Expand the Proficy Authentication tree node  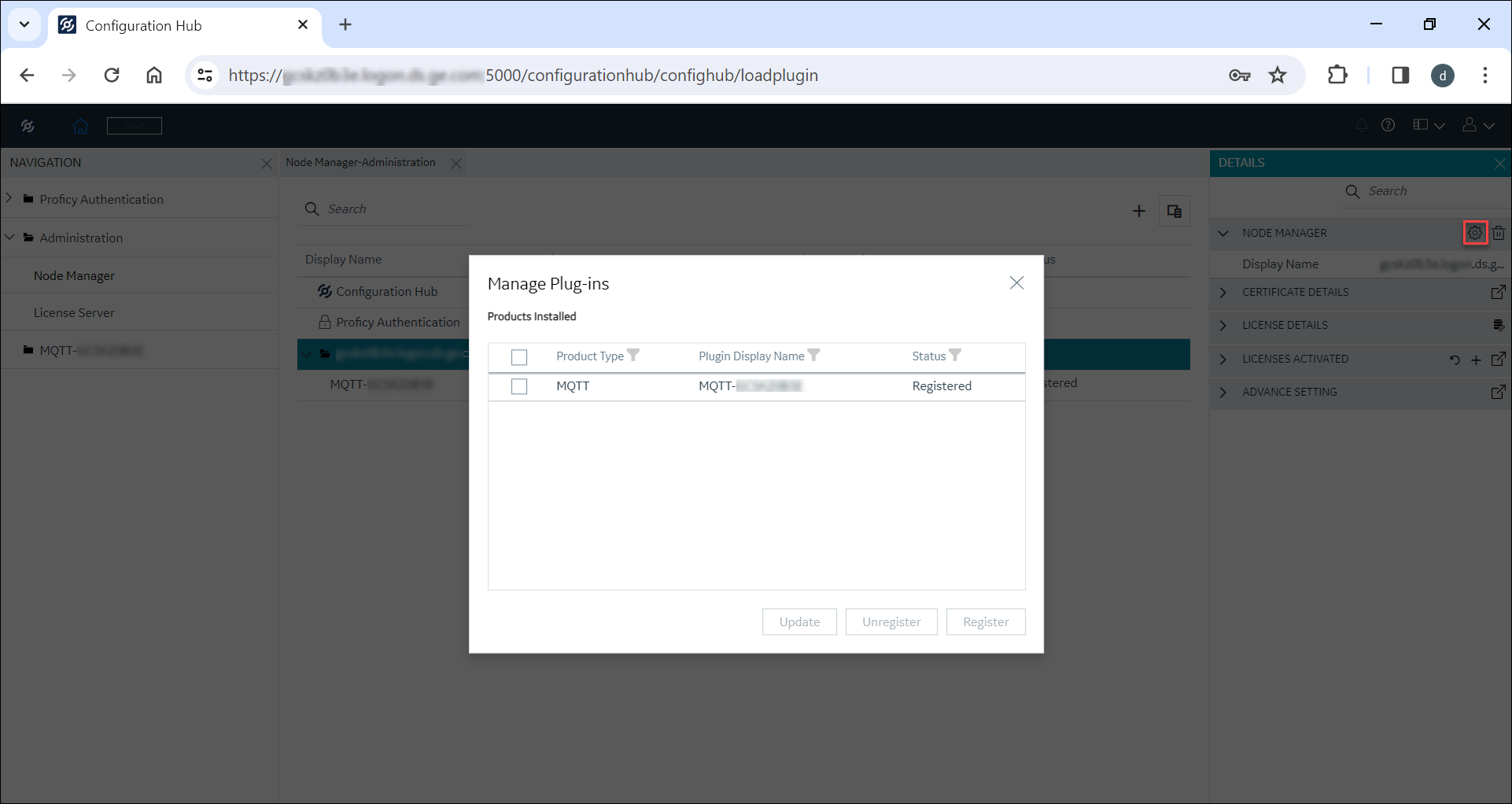[x=9, y=198]
